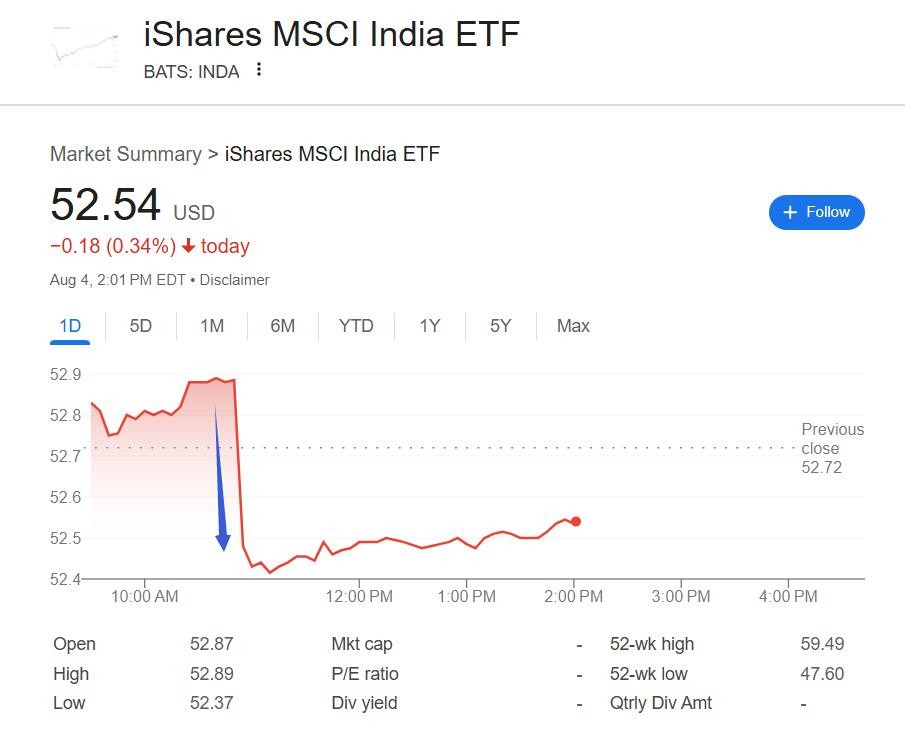Open the 6M chart range
The height and width of the screenshot is (734, 905).
coord(283,326)
